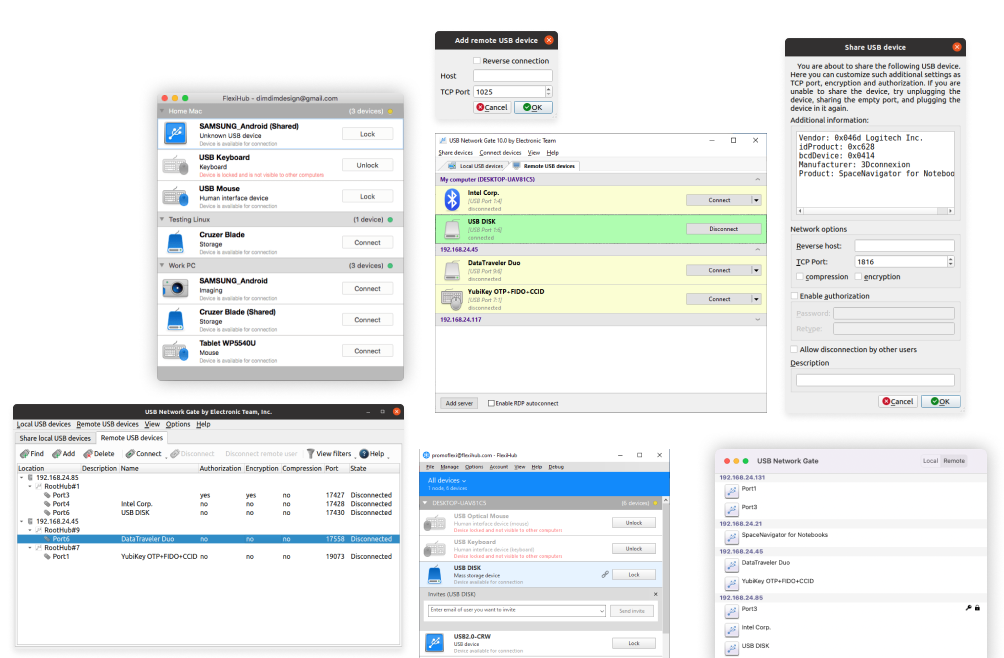Click the SAMSUNG_Android imaging camera icon under Work PC
The image size is (1004, 658).
pyautogui.click(x=175, y=289)
